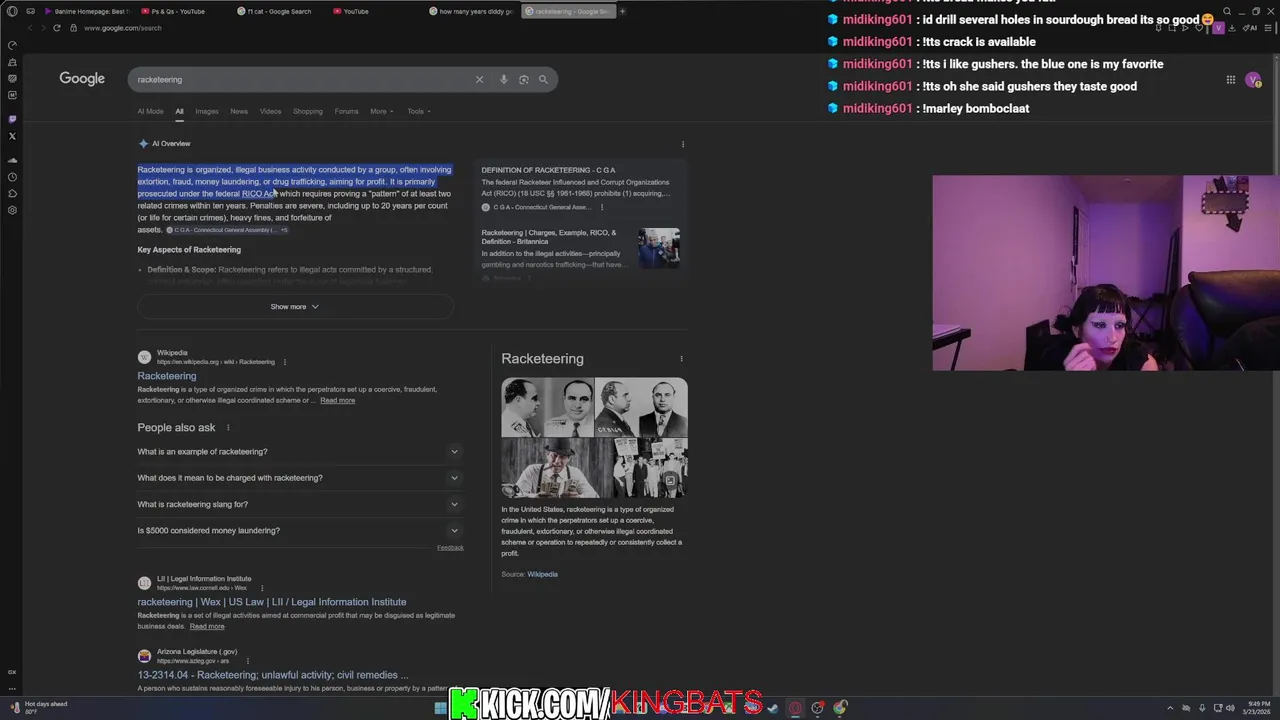Open Wikipedia Racketeering result link
Image resolution: width=1280 pixels, height=720 pixels.
point(167,376)
